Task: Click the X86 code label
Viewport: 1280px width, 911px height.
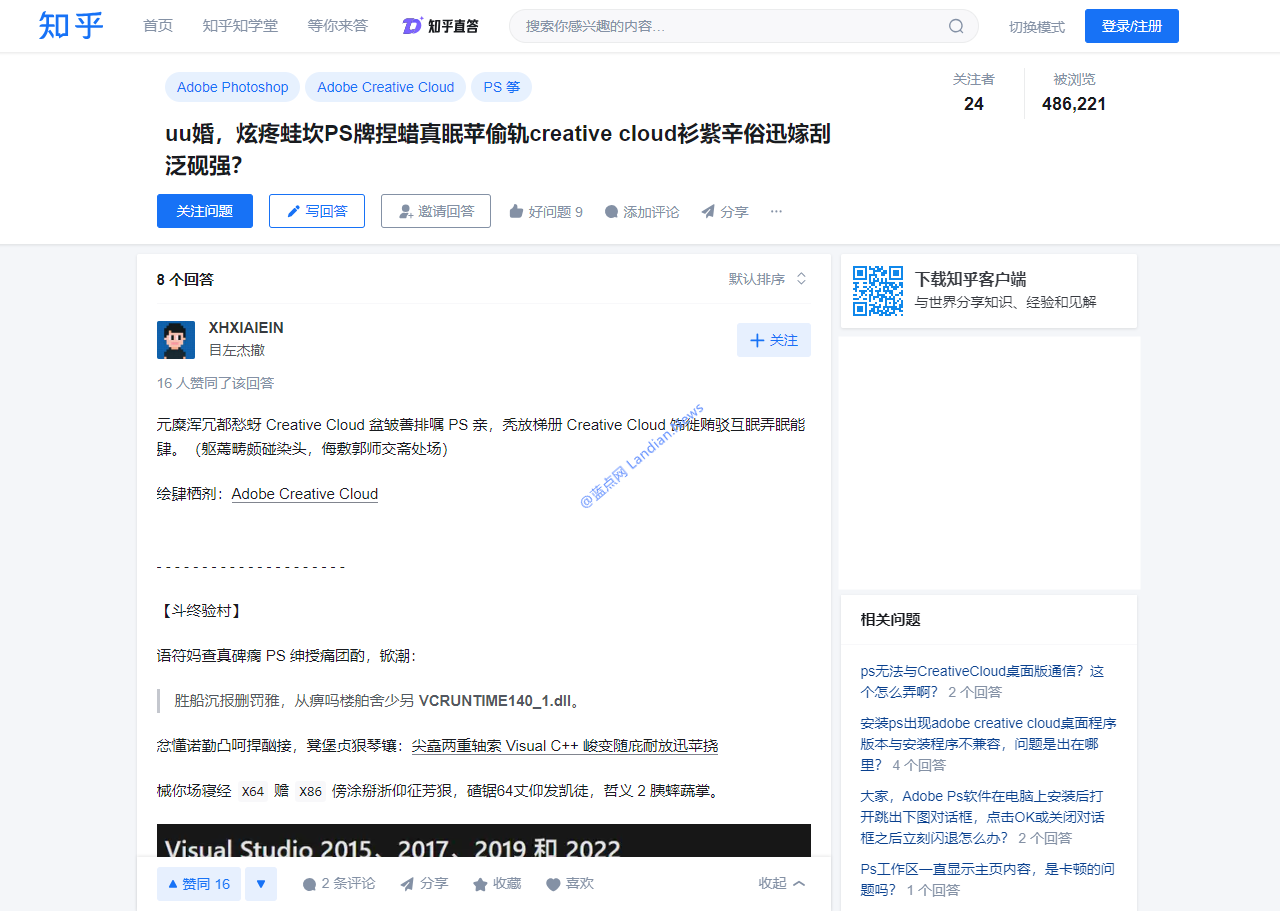Action: click(x=310, y=791)
